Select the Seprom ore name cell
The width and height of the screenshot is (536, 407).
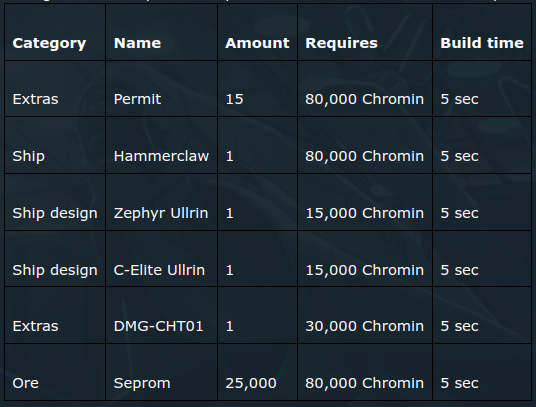161,372
